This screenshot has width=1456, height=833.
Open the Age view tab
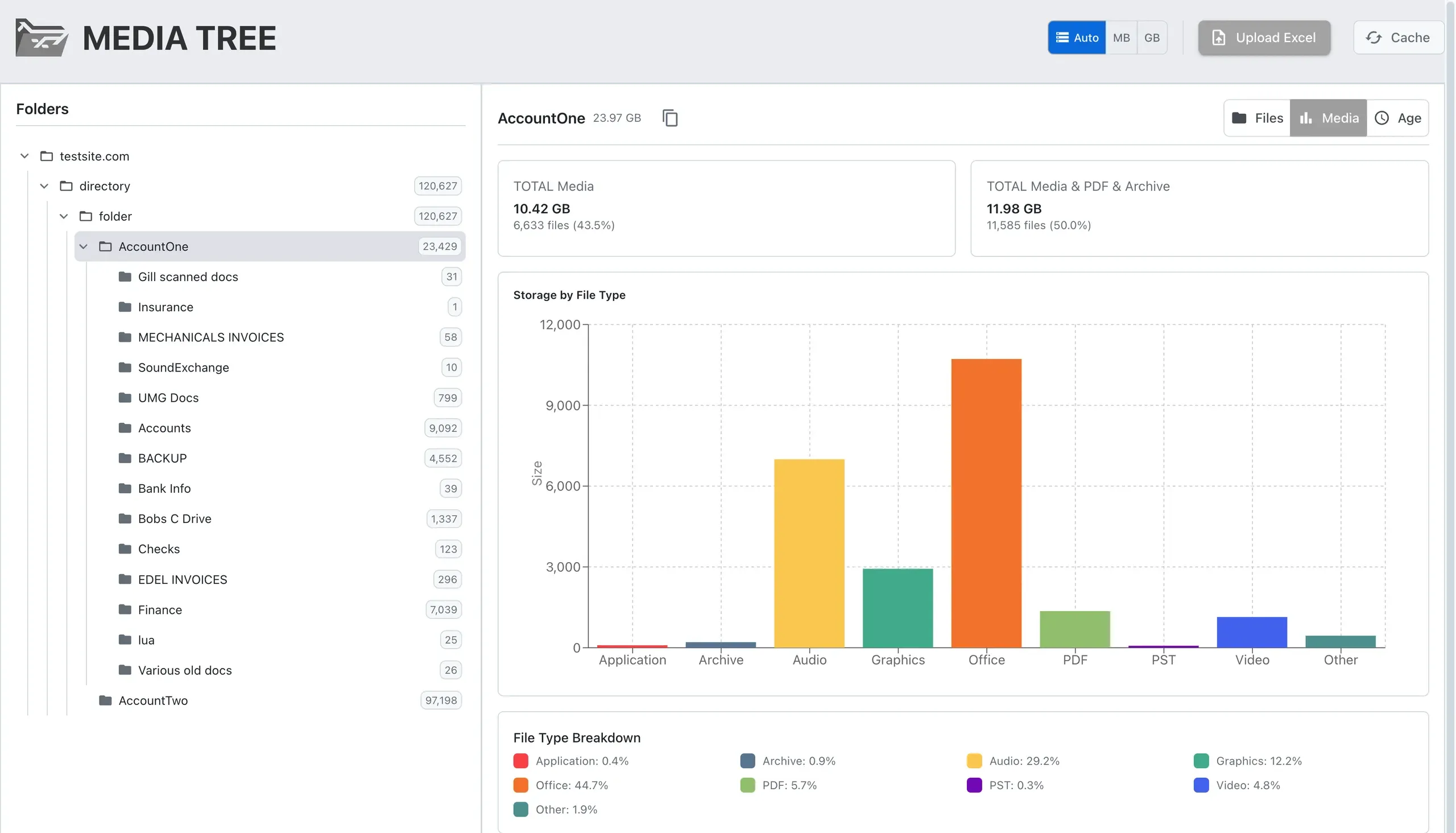pos(1397,118)
